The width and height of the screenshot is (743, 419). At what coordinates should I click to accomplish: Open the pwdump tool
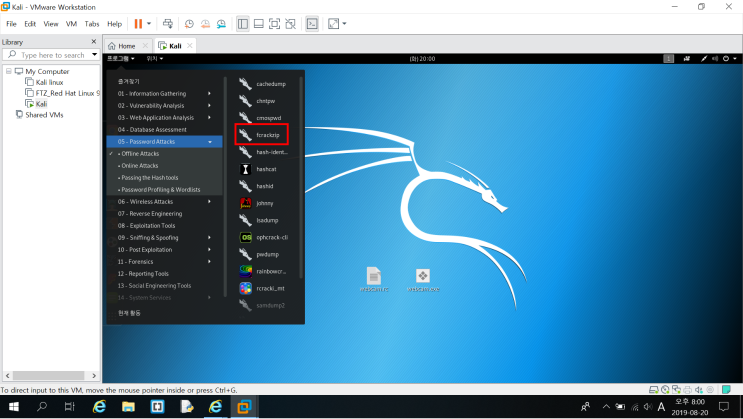click(x=259, y=255)
